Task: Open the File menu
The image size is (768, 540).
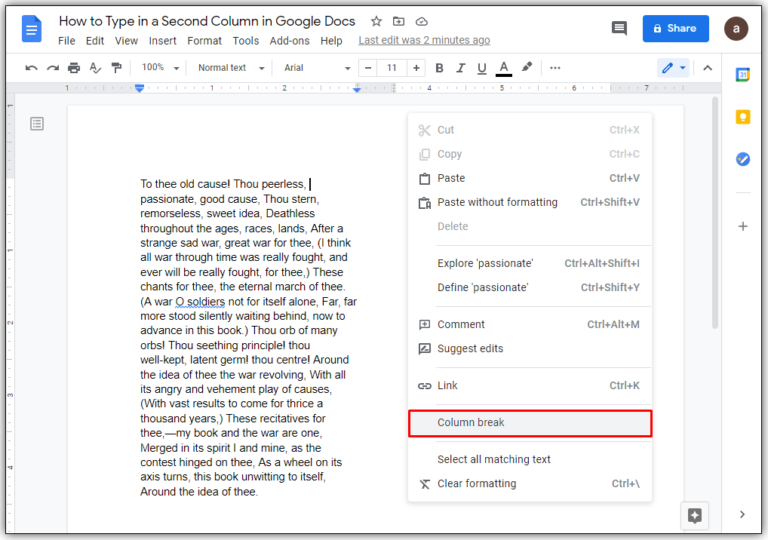Action: [66, 41]
